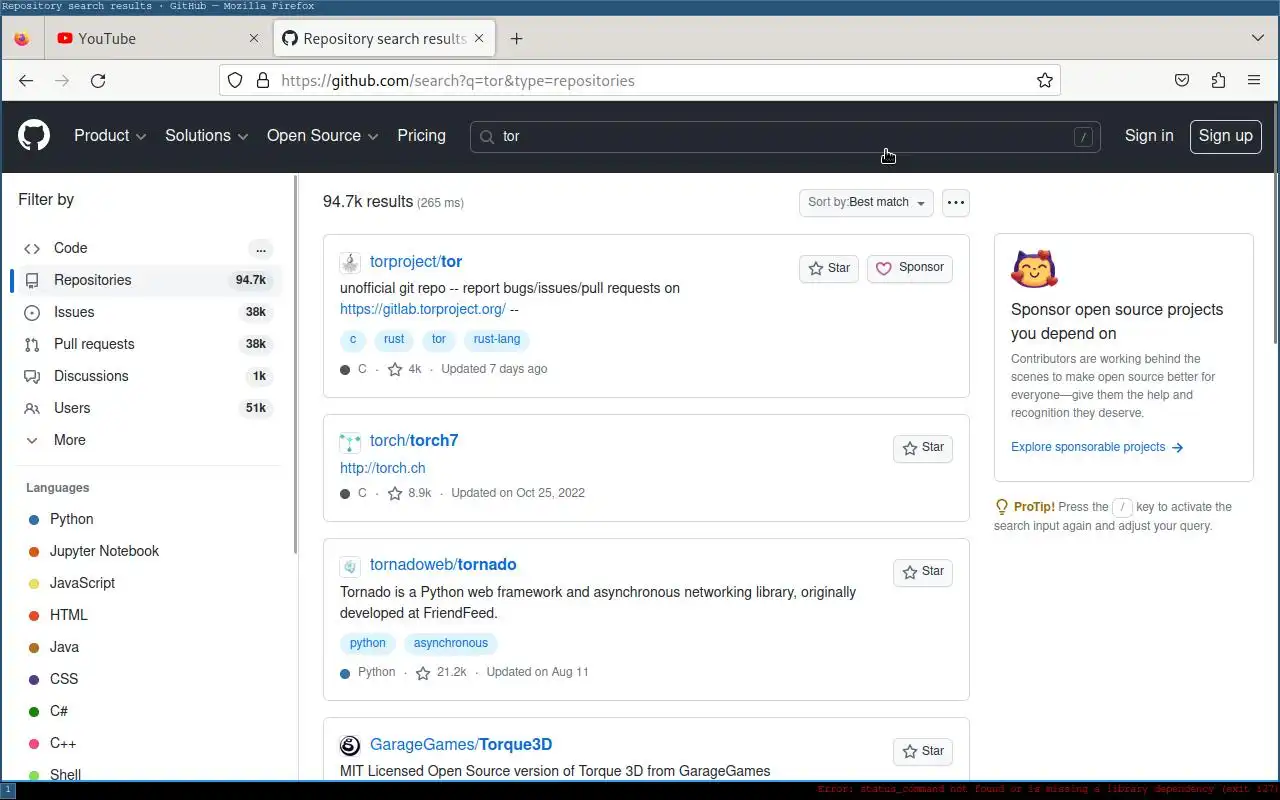Star the torproject/tor repository
Viewport: 1280px width, 800px height.
click(829, 268)
